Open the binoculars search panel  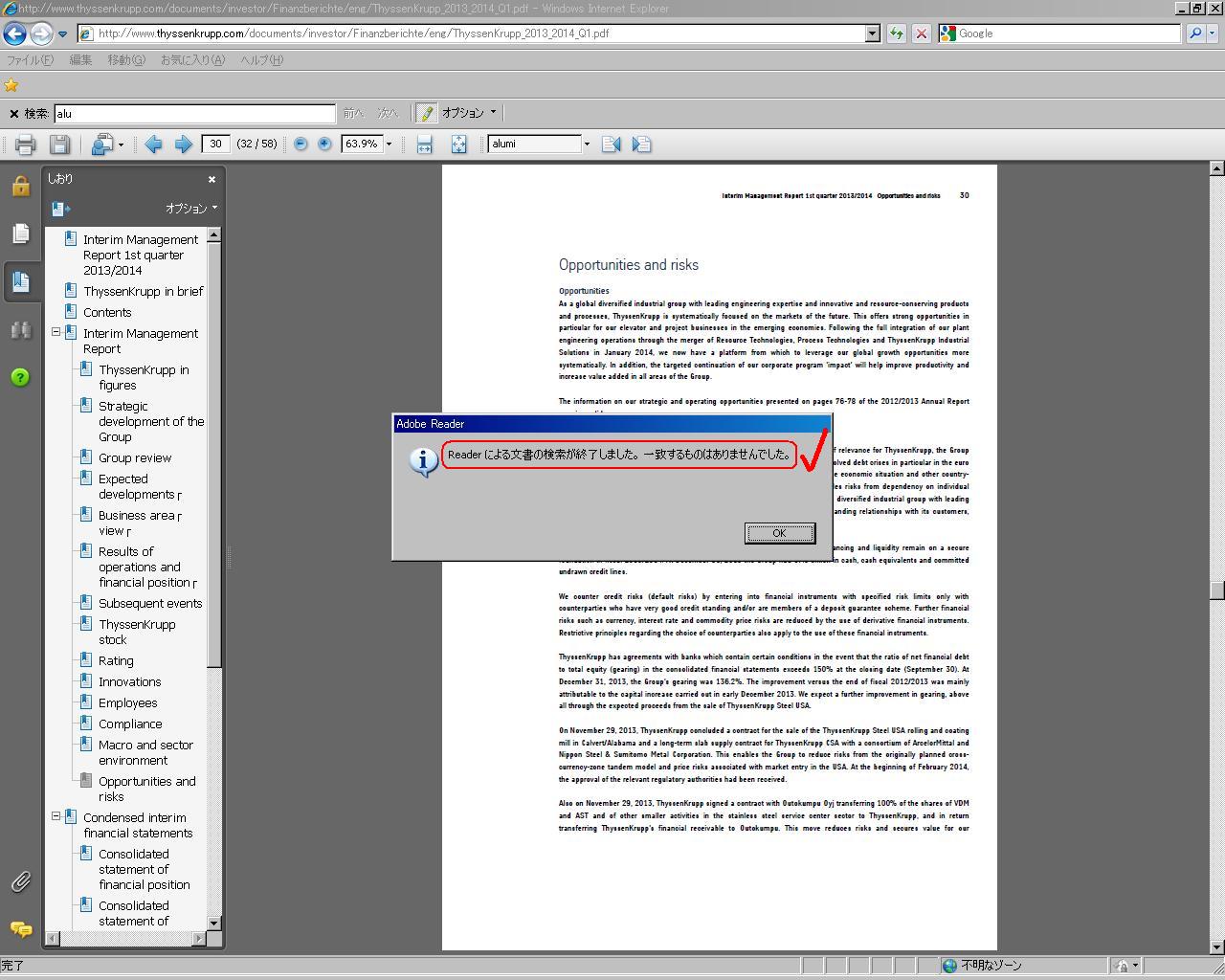click(x=20, y=329)
